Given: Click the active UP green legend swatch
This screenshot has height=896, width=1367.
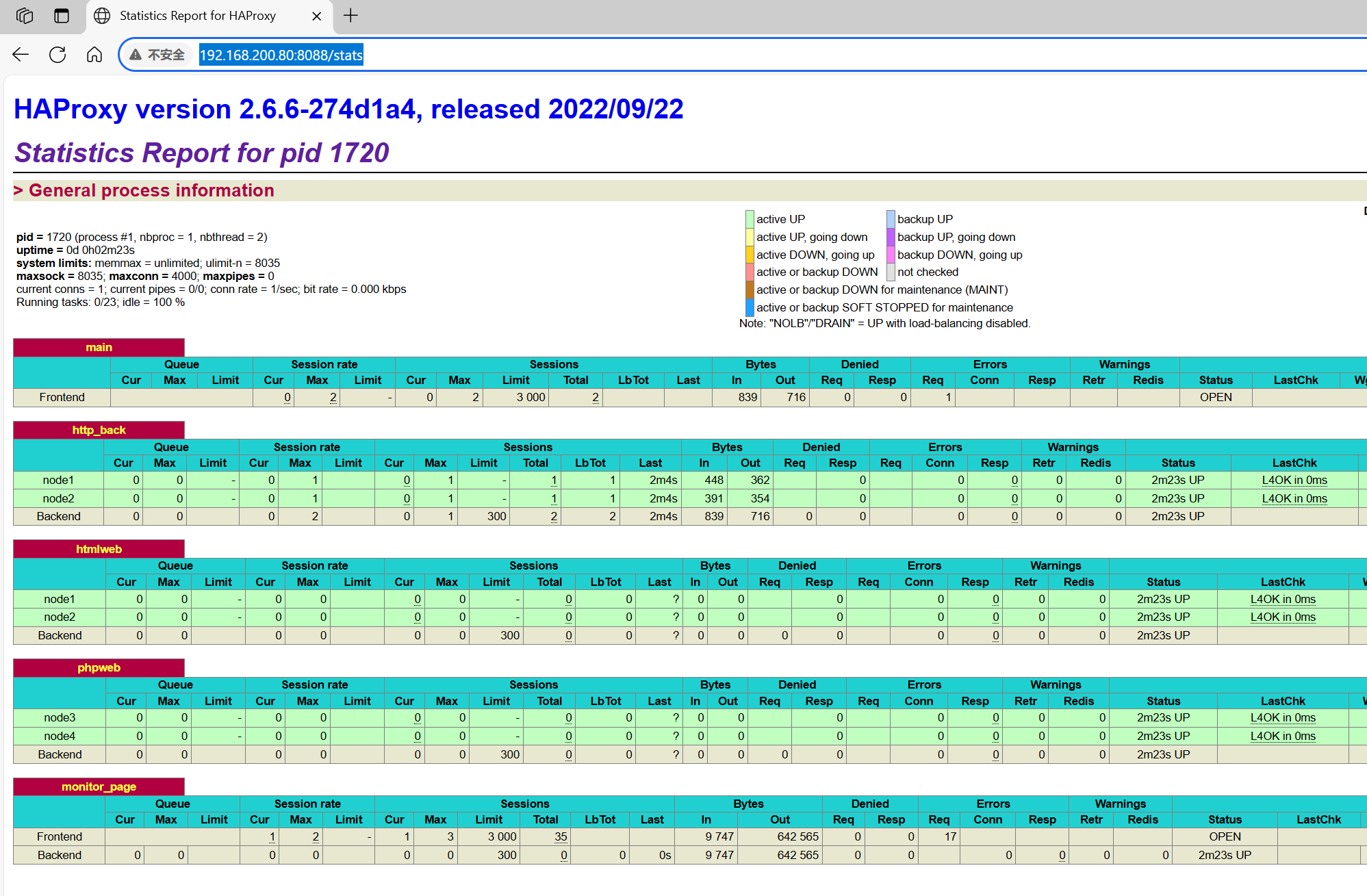Looking at the screenshot, I should 750,219.
